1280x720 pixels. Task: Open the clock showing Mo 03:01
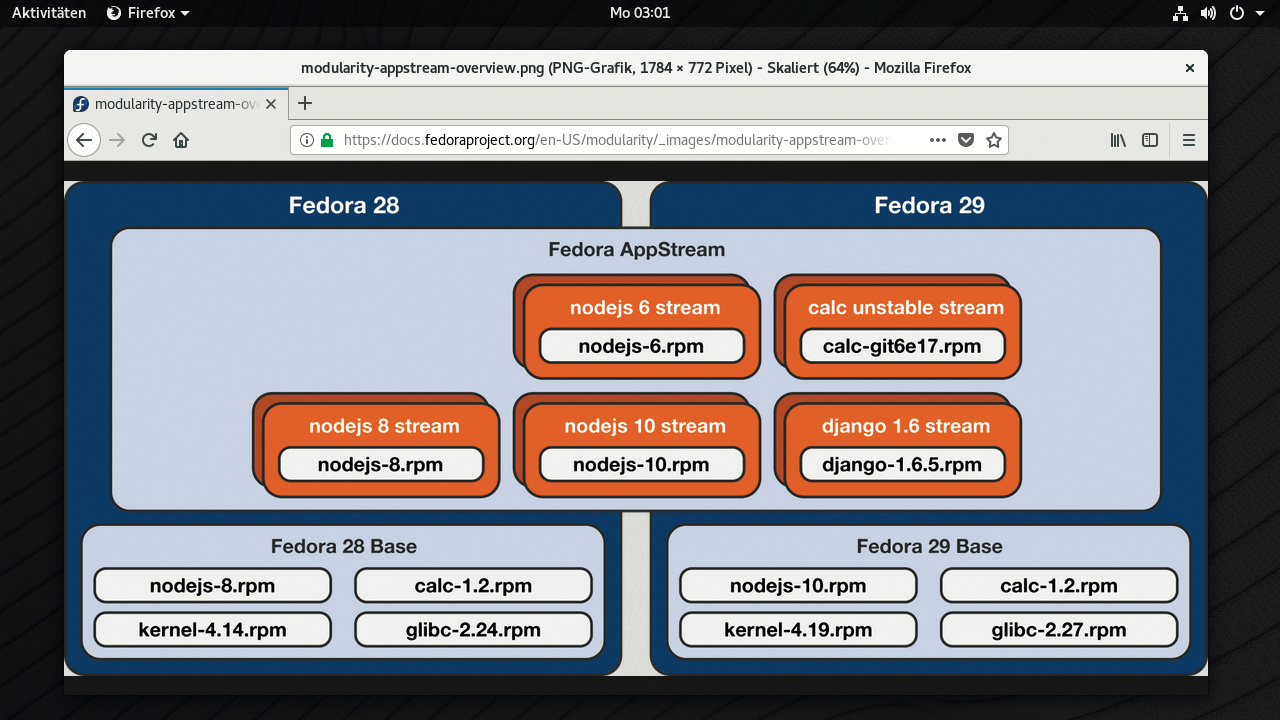[x=640, y=13]
